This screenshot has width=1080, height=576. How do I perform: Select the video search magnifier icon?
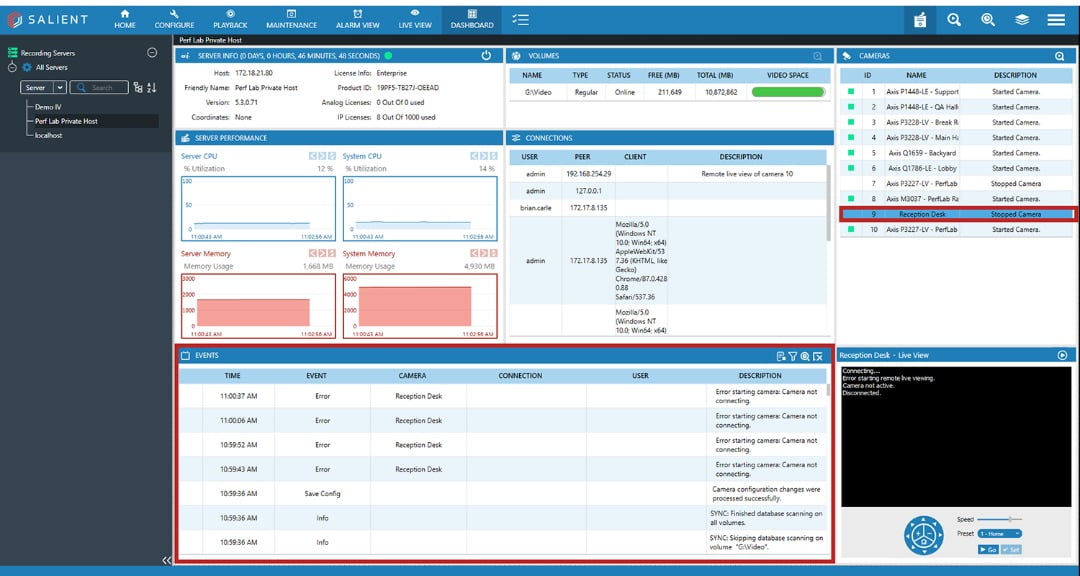tap(988, 19)
